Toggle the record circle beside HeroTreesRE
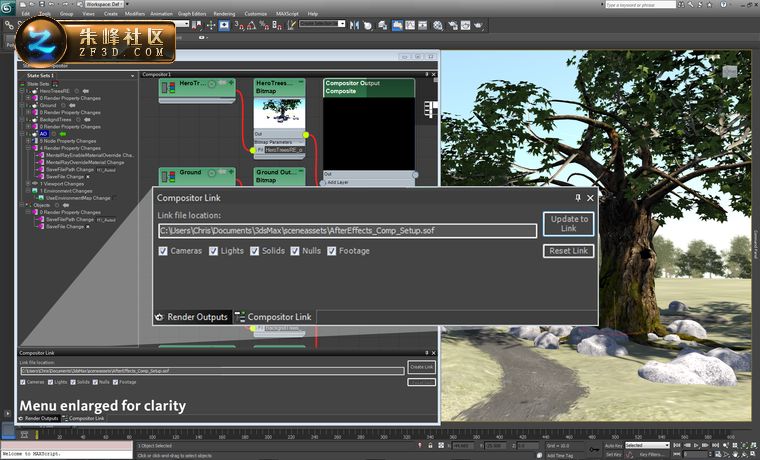The width and height of the screenshot is (760, 460). pos(77,91)
